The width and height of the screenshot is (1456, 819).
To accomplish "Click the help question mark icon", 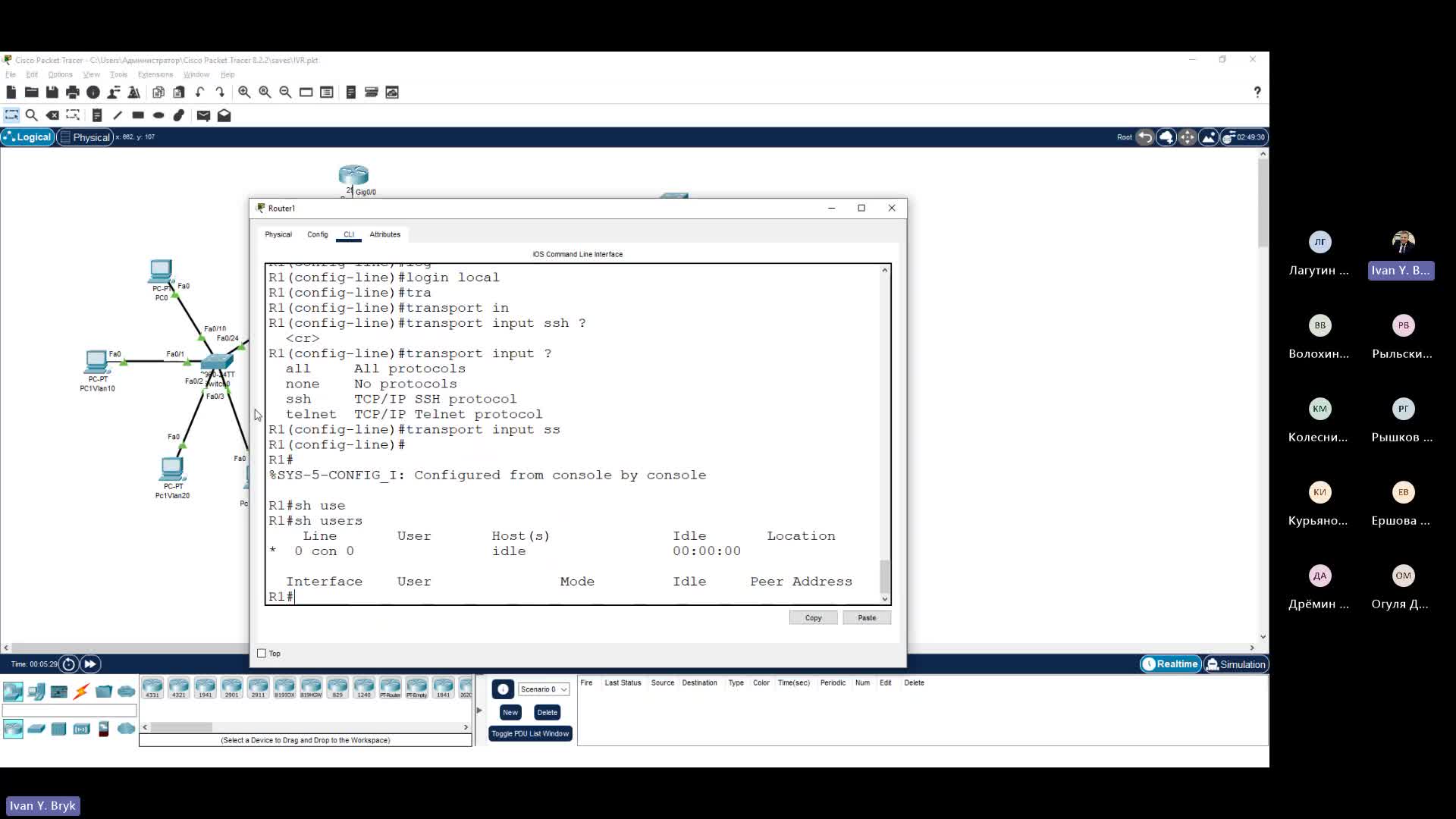I will pos(1257,92).
